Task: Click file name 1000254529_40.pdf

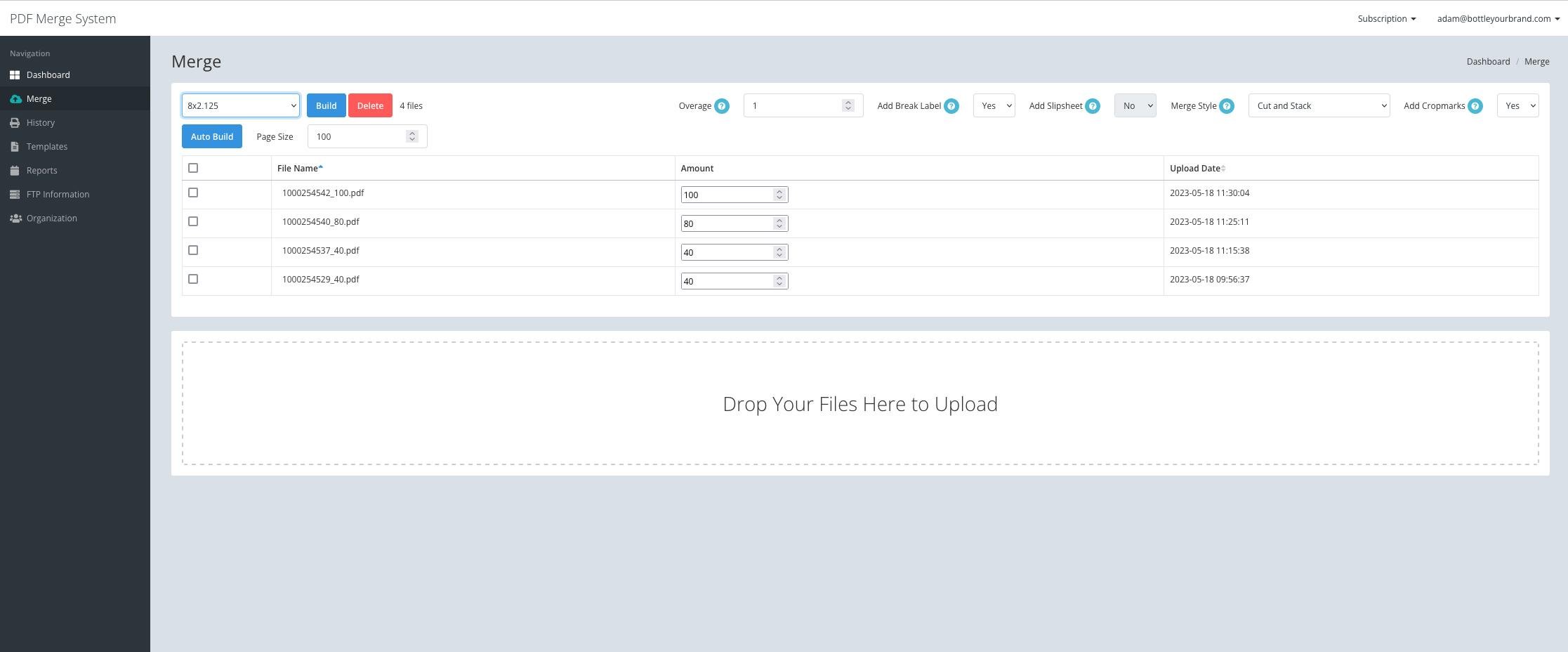Action: point(320,280)
